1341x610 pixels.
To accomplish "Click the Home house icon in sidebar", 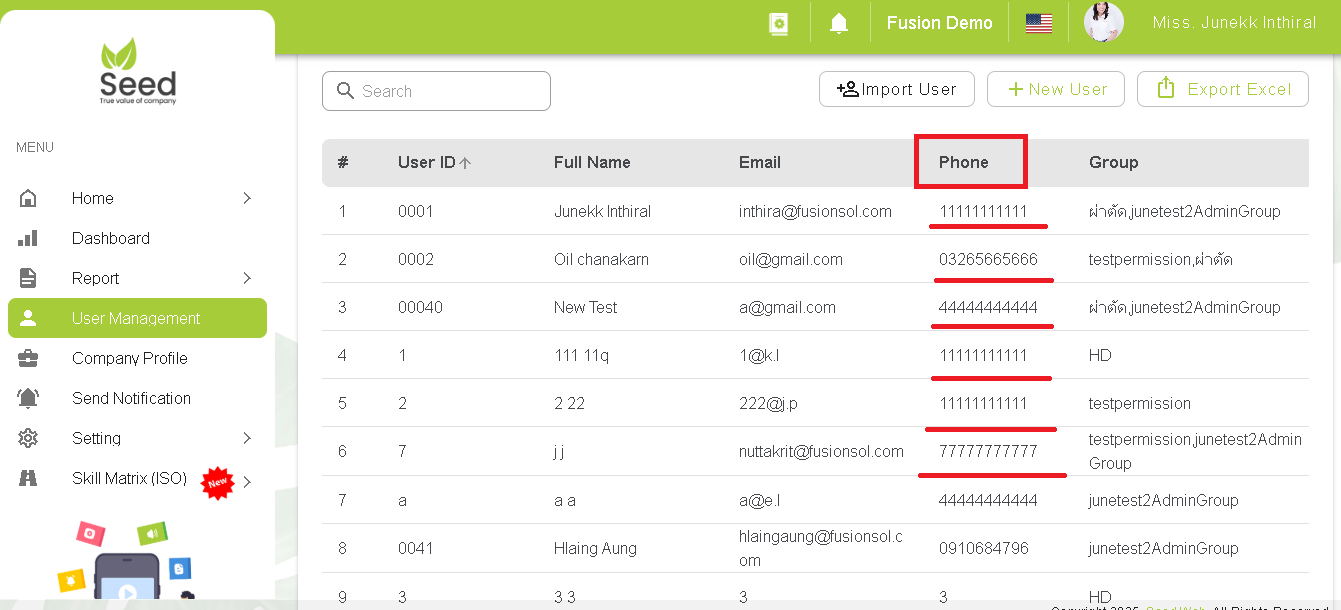I will (x=29, y=198).
